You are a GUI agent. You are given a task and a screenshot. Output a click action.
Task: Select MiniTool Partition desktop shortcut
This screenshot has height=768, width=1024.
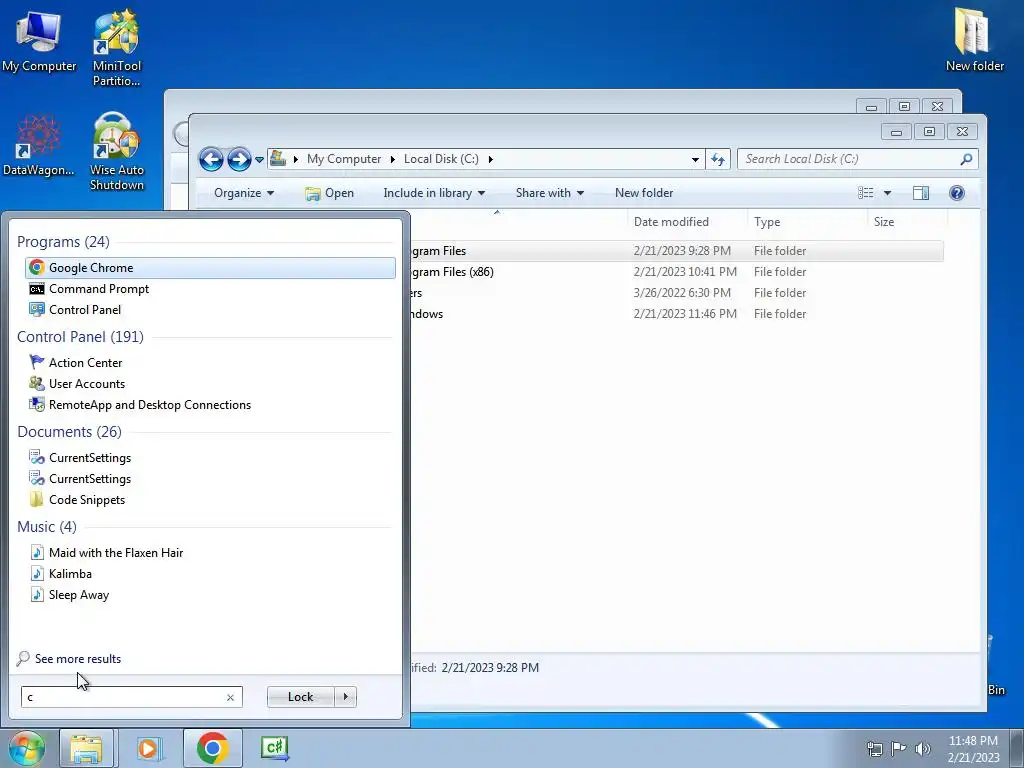point(116,48)
